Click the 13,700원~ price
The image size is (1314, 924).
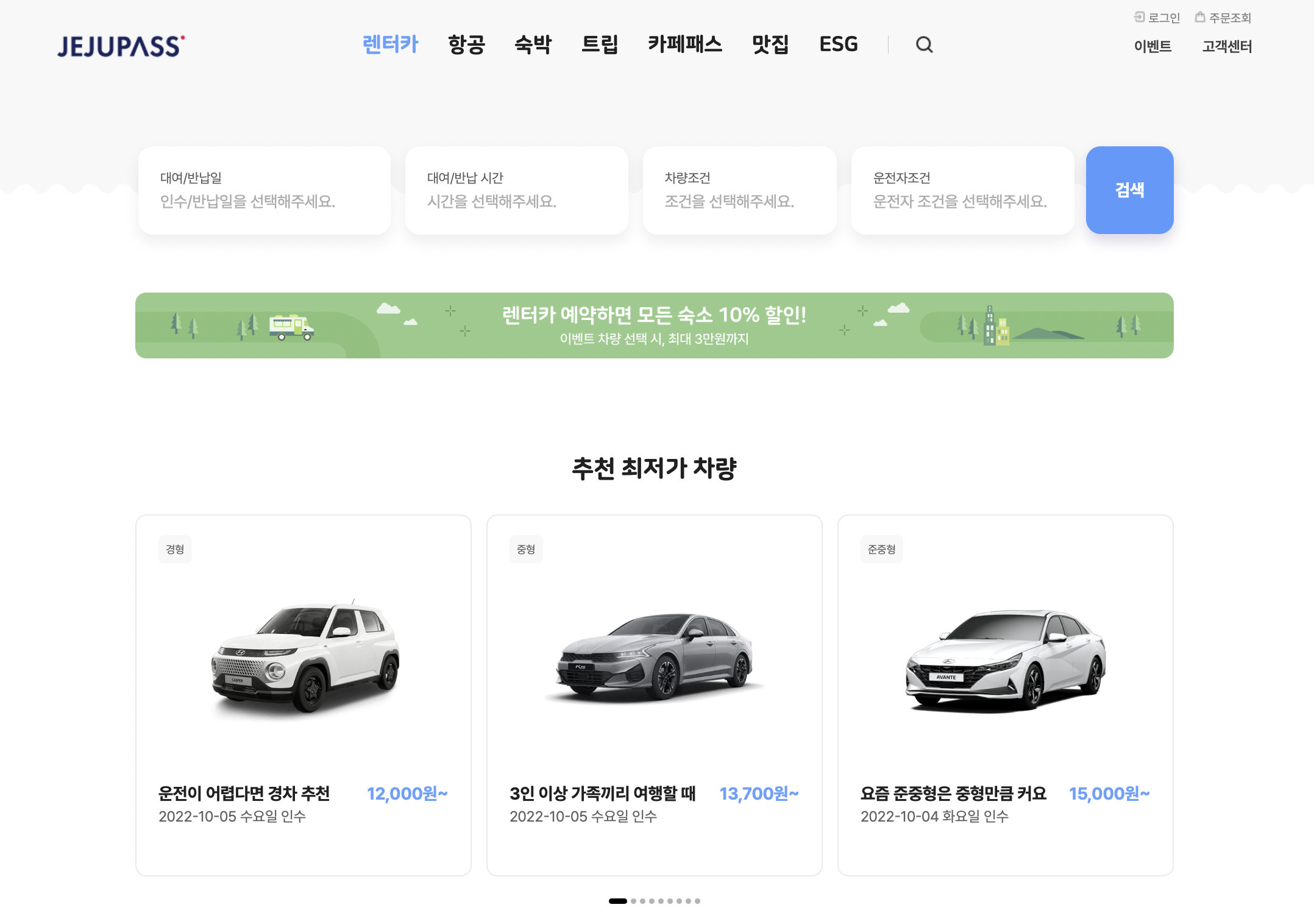tap(759, 794)
